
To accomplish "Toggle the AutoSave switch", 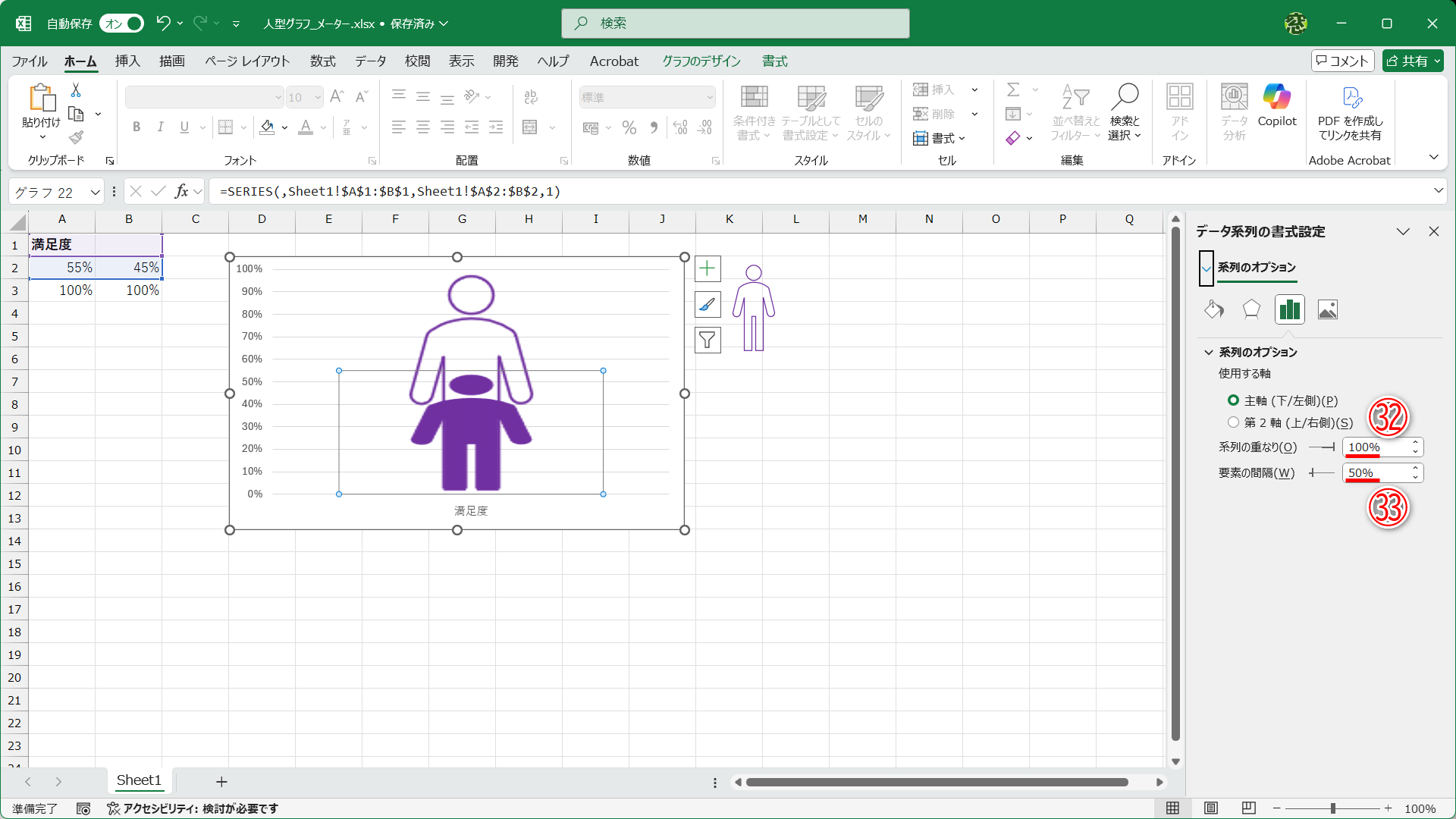I will [122, 24].
